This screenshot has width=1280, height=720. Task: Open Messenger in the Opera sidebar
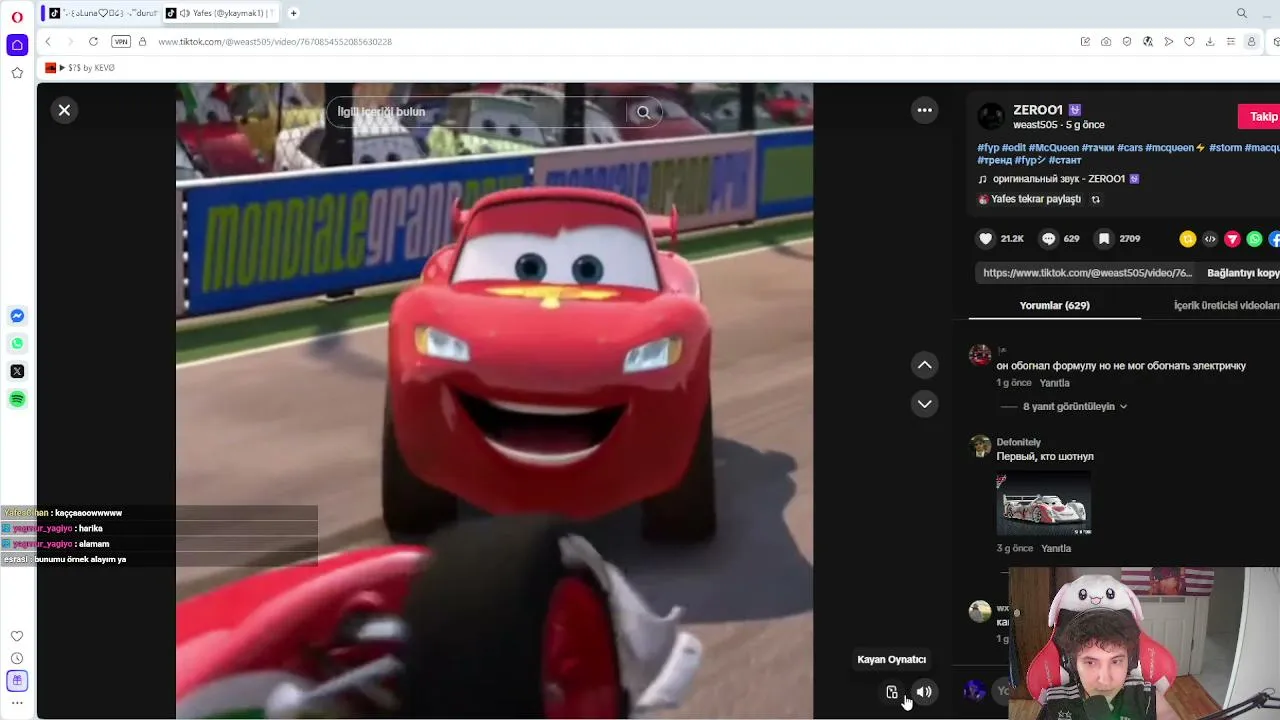(x=17, y=316)
